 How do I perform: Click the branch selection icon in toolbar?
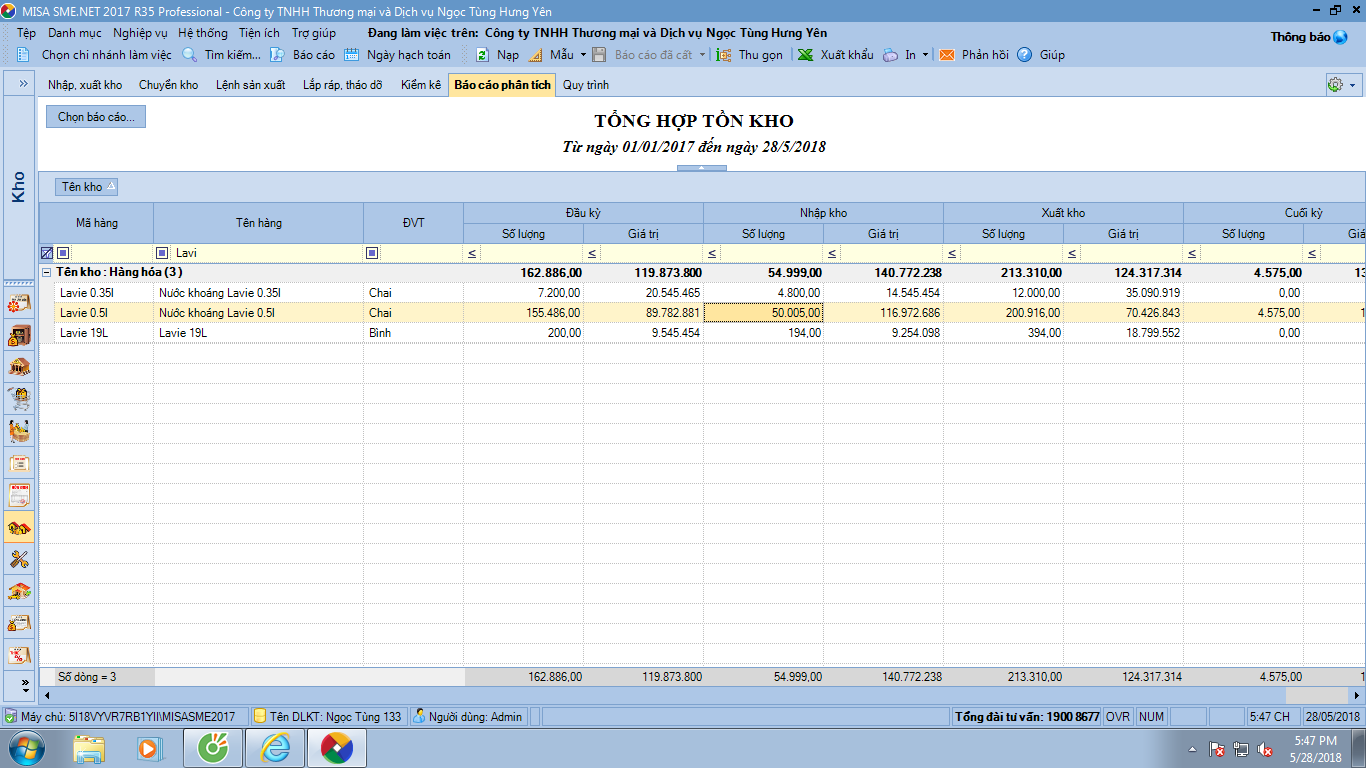coord(25,55)
